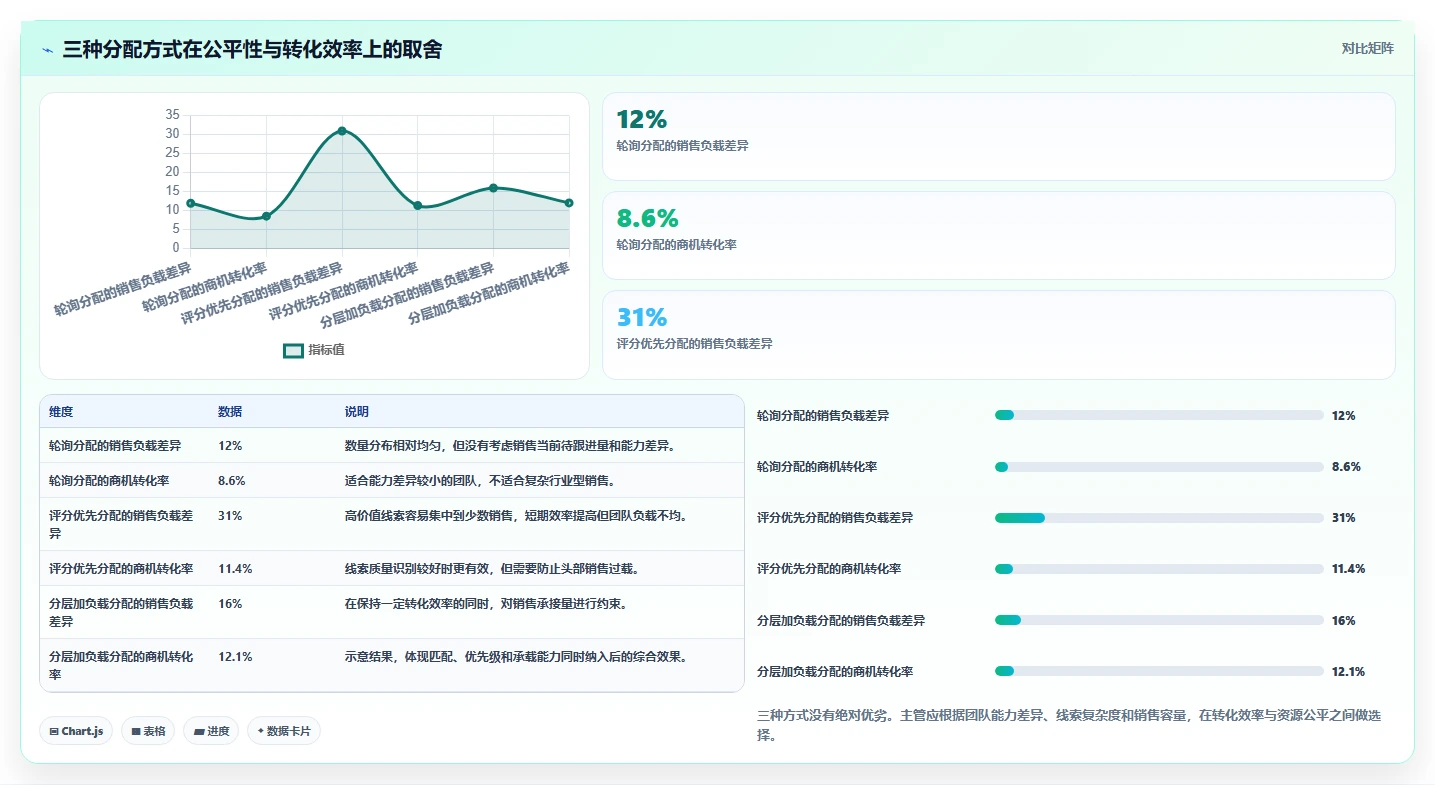Click the progress bar showing 31%
Screen dimensions: 1435x785
click(x=1159, y=518)
